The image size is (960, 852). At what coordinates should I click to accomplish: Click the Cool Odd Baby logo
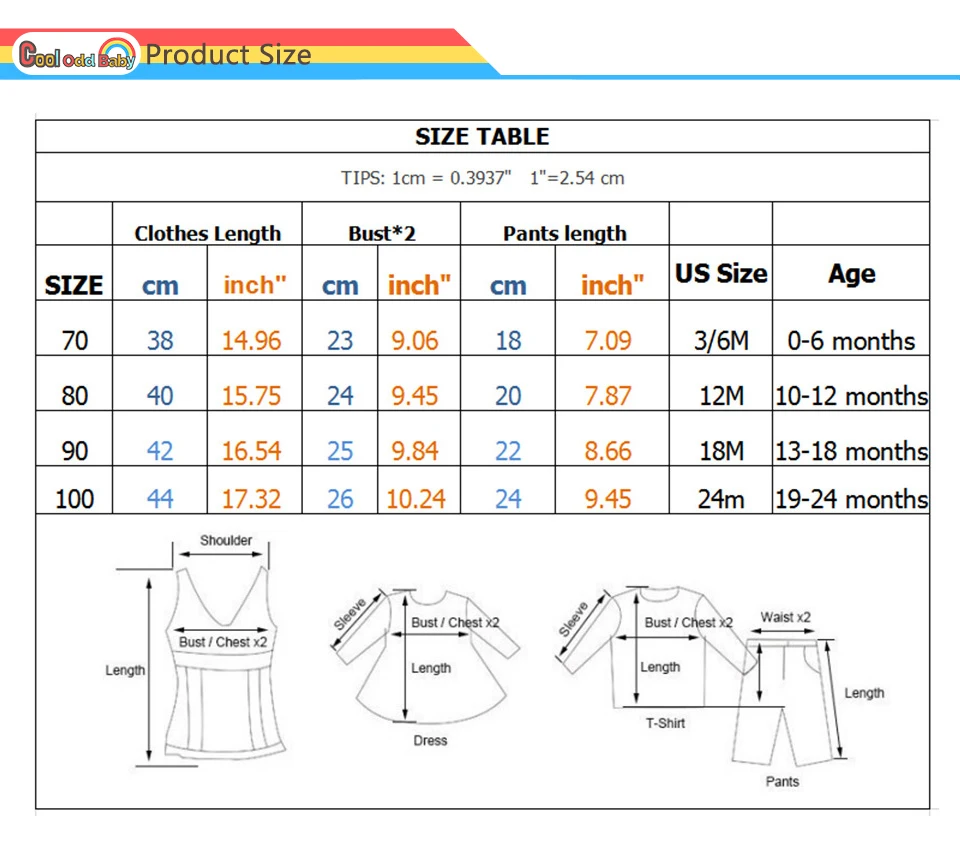click(76, 54)
